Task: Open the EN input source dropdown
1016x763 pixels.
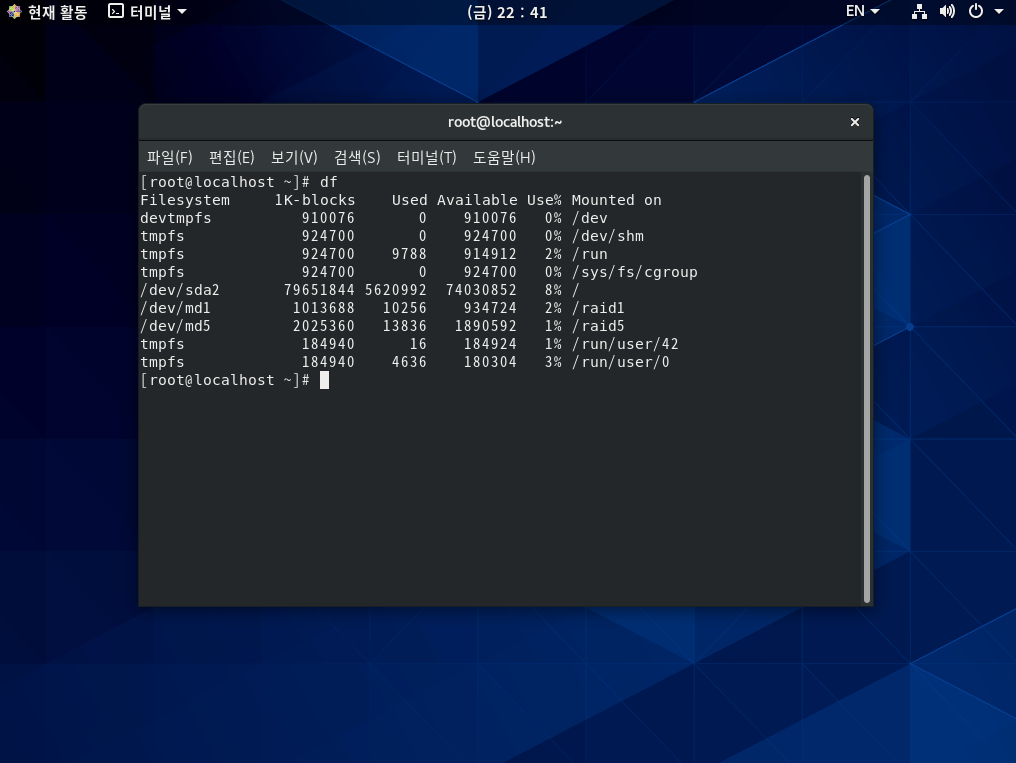Action: (862, 11)
